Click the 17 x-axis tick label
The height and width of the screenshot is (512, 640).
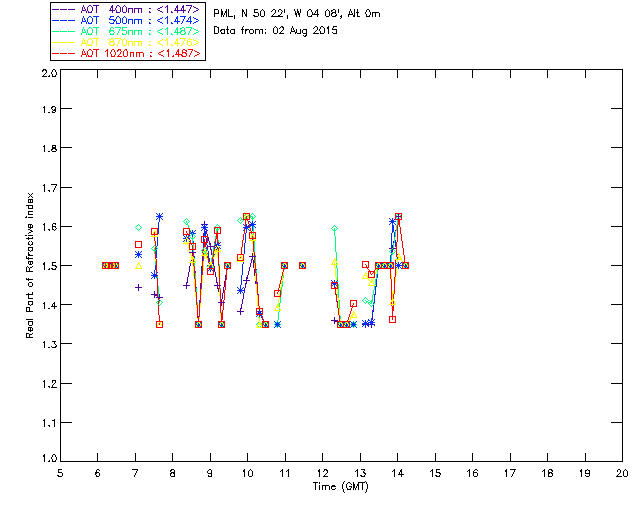click(x=510, y=473)
